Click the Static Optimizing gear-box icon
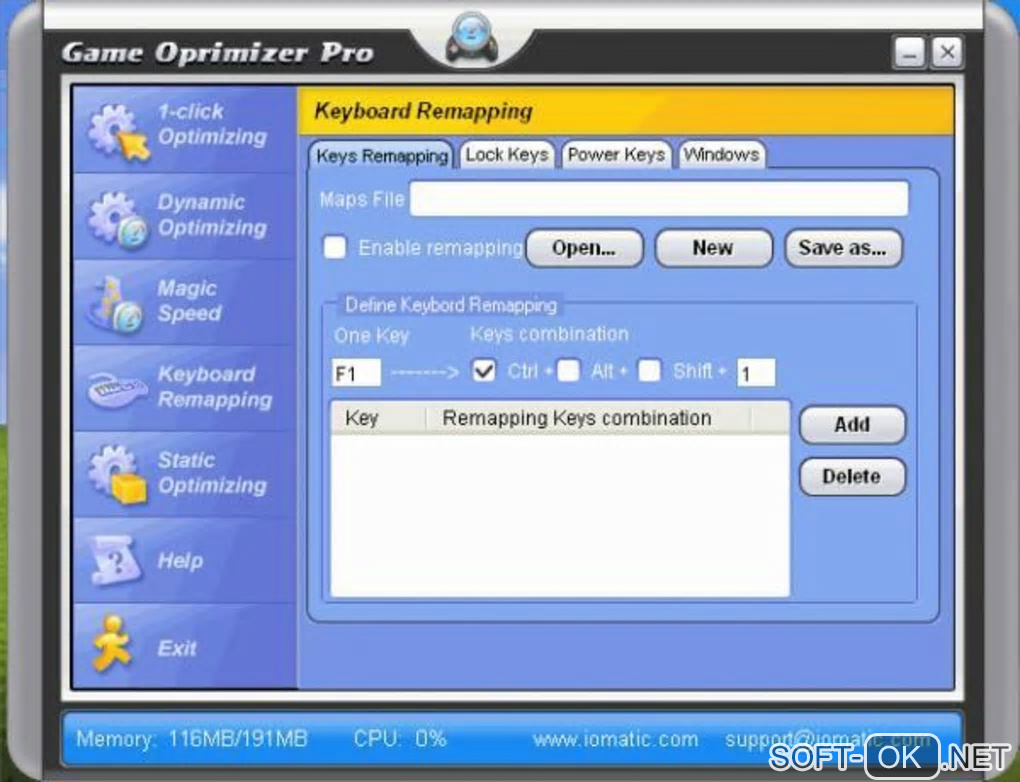The height and width of the screenshot is (782, 1020). pyautogui.click(x=117, y=474)
